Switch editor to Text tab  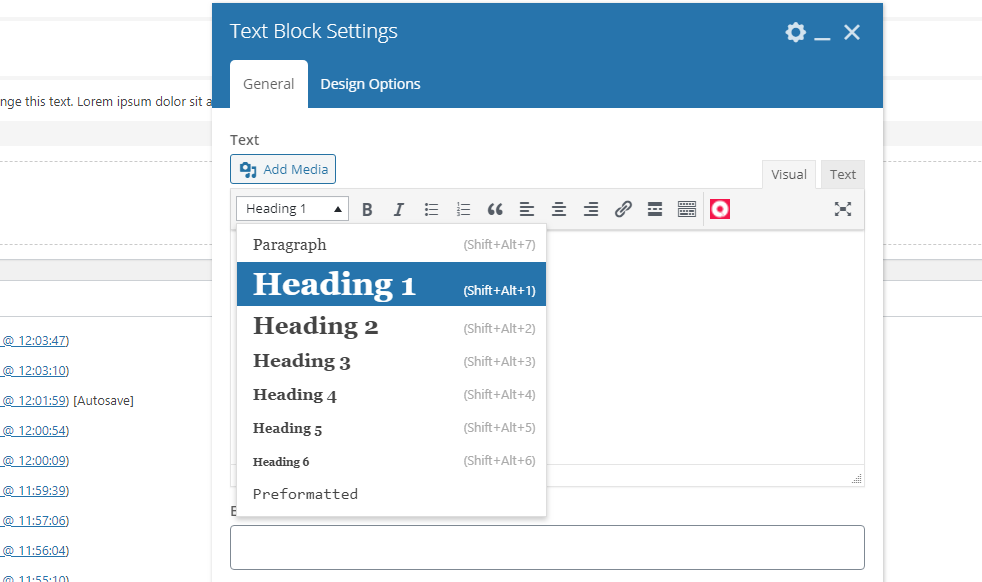point(842,175)
